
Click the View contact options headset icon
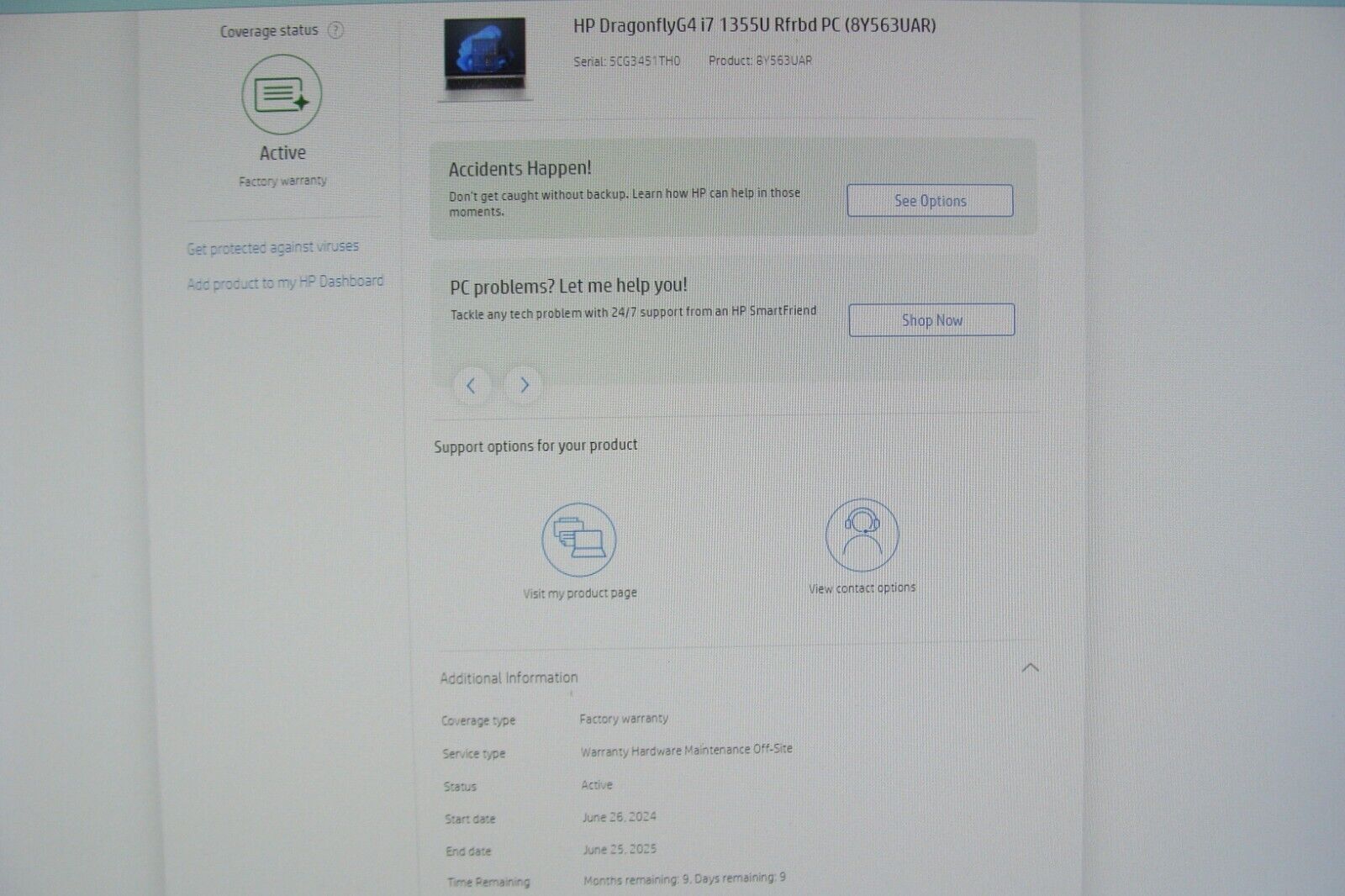point(862,535)
